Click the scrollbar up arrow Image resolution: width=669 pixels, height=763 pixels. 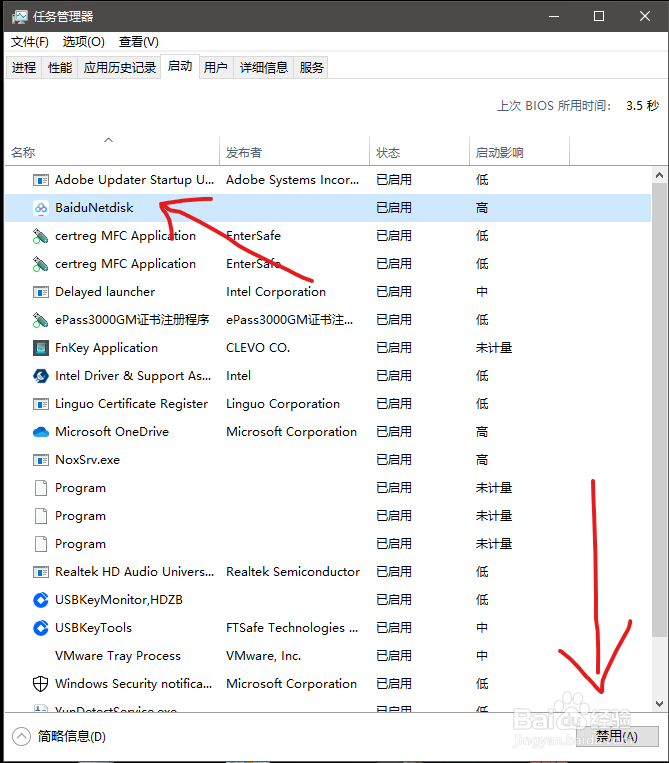(x=659, y=175)
